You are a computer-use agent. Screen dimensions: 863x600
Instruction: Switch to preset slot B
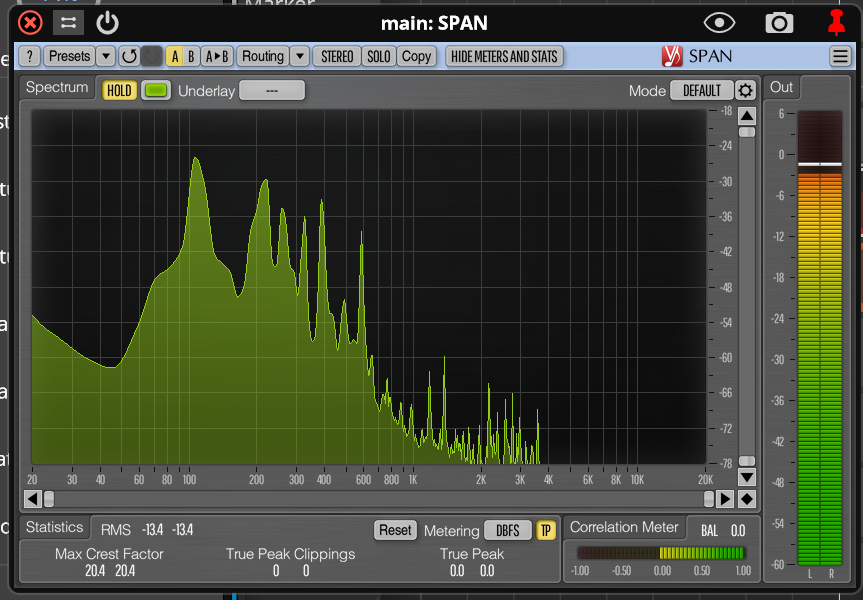click(191, 56)
